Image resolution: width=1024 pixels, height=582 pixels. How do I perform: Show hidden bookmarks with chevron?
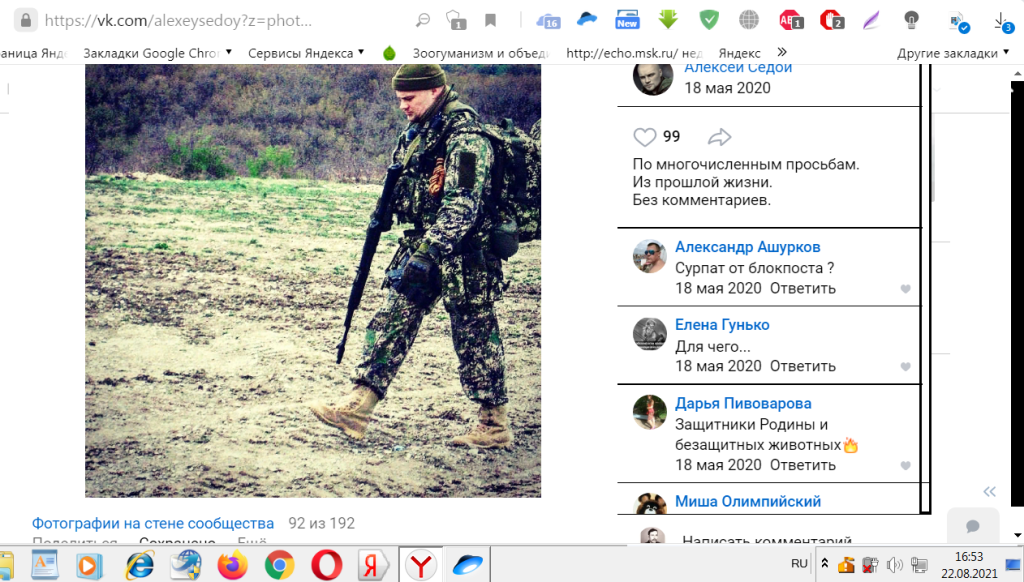[782, 52]
